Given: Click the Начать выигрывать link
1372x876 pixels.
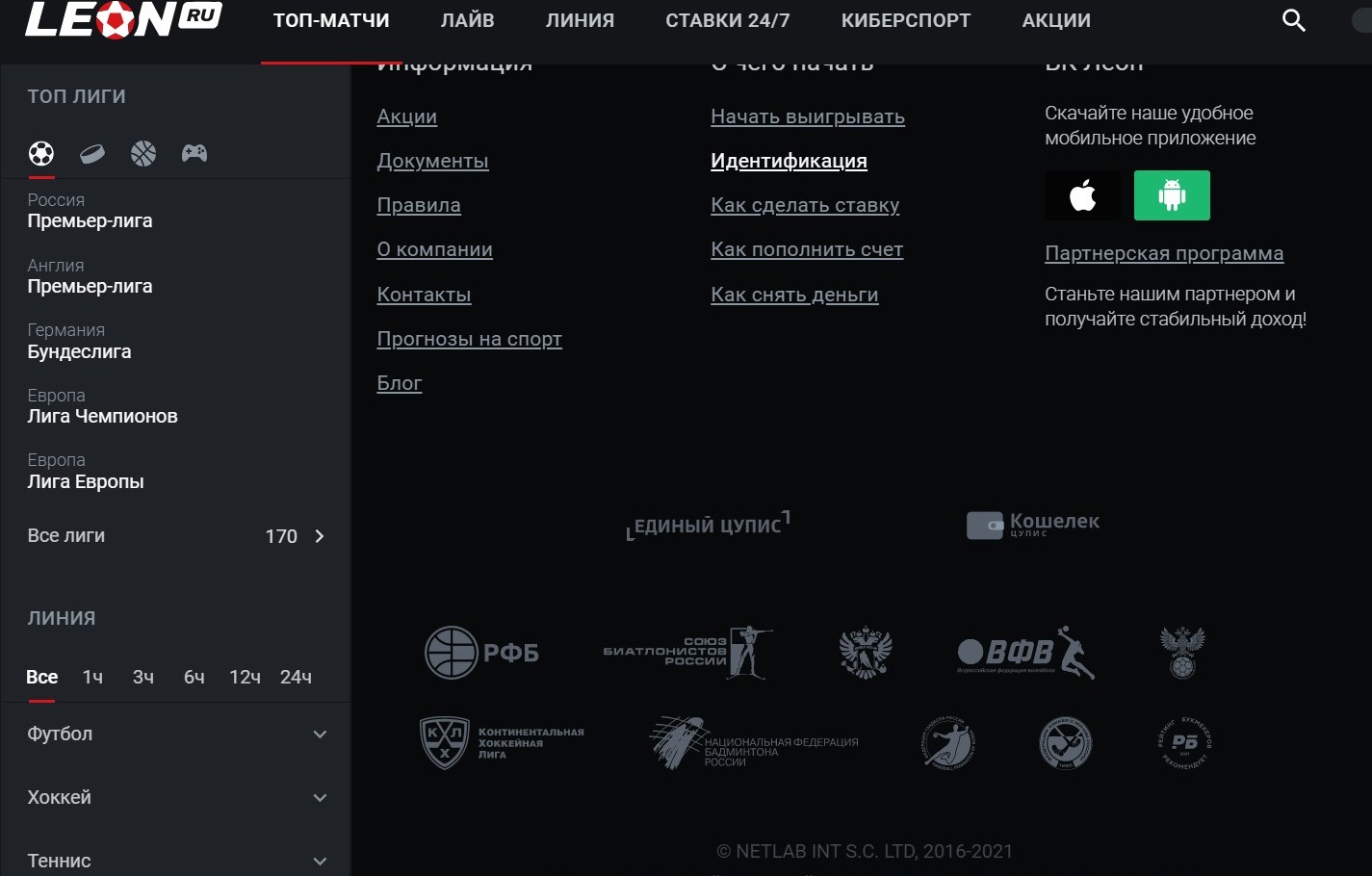Looking at the screenshot, I should point(808,116).
